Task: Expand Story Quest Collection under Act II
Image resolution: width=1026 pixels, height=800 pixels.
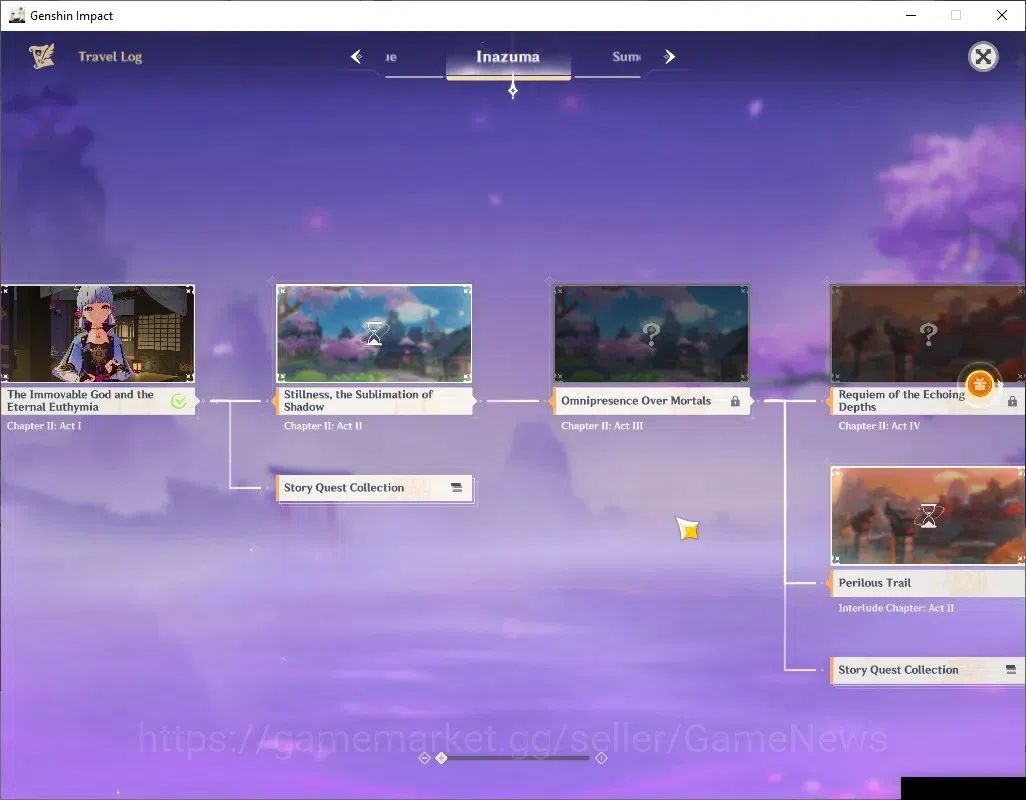Action: pos(374,488)
